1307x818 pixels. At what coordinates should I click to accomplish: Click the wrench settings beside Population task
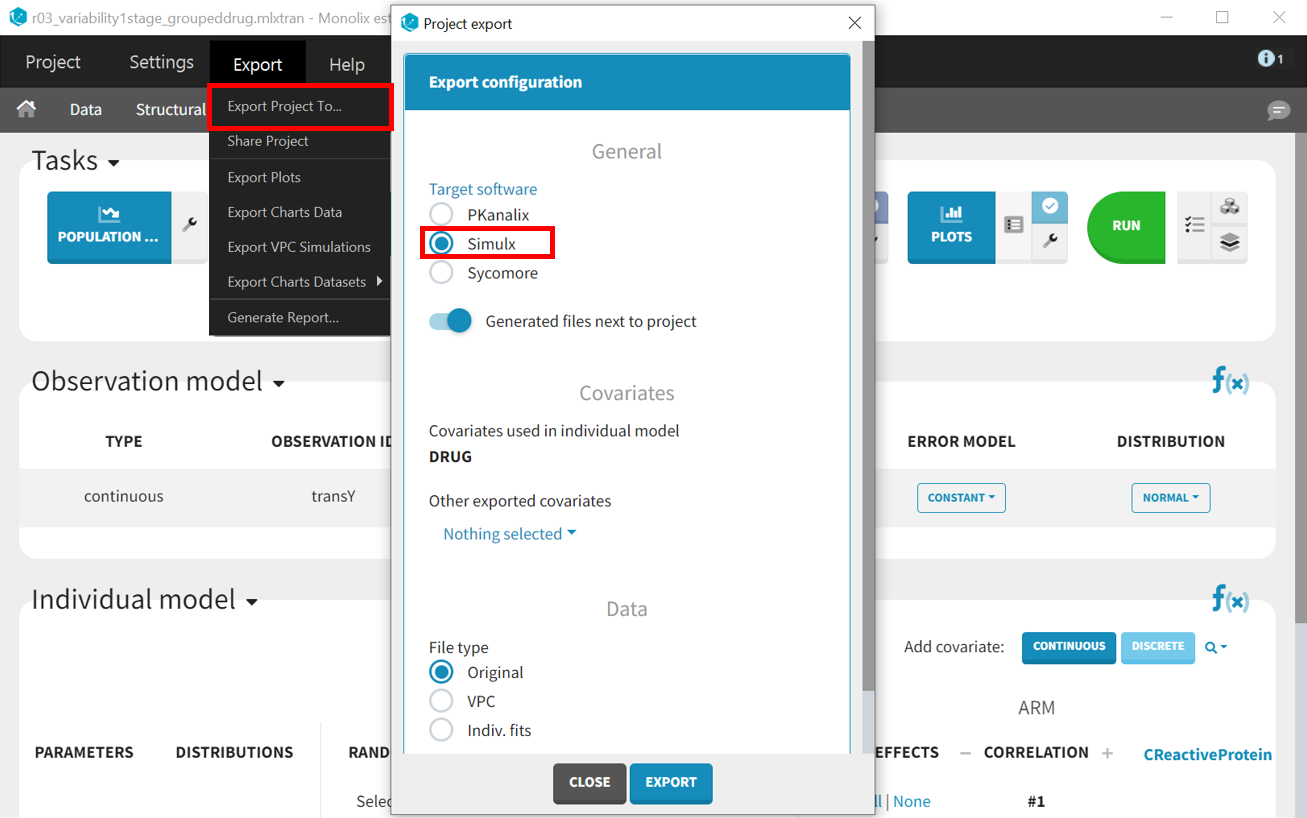pyautogui.click(x=189, y=226)
